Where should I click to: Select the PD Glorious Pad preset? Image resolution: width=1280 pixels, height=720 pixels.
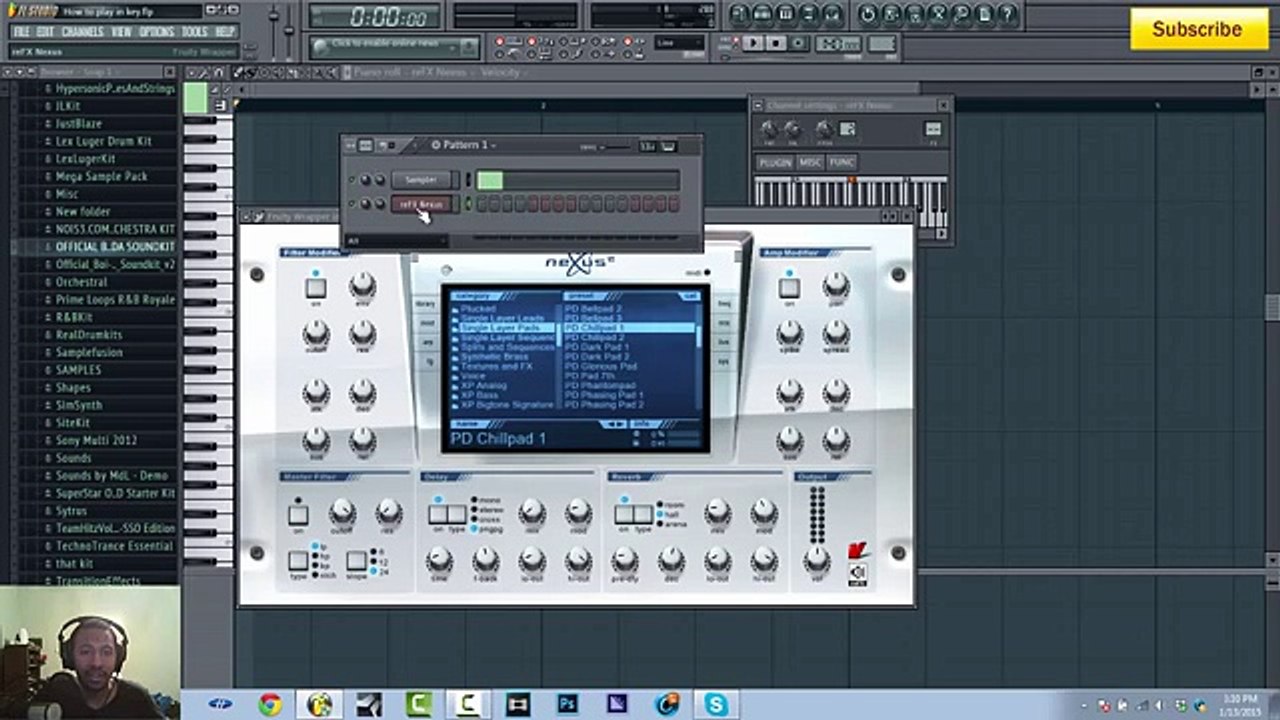[601, 366]
